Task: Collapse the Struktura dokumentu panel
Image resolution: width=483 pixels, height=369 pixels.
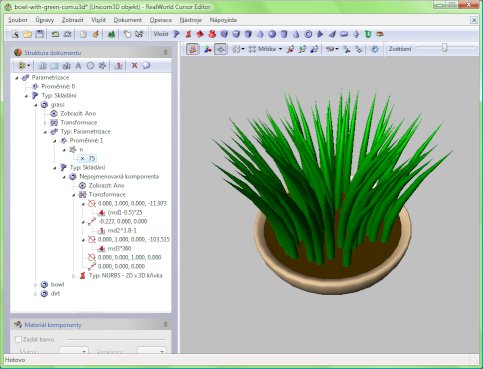Action: click(x=165, y=53)
